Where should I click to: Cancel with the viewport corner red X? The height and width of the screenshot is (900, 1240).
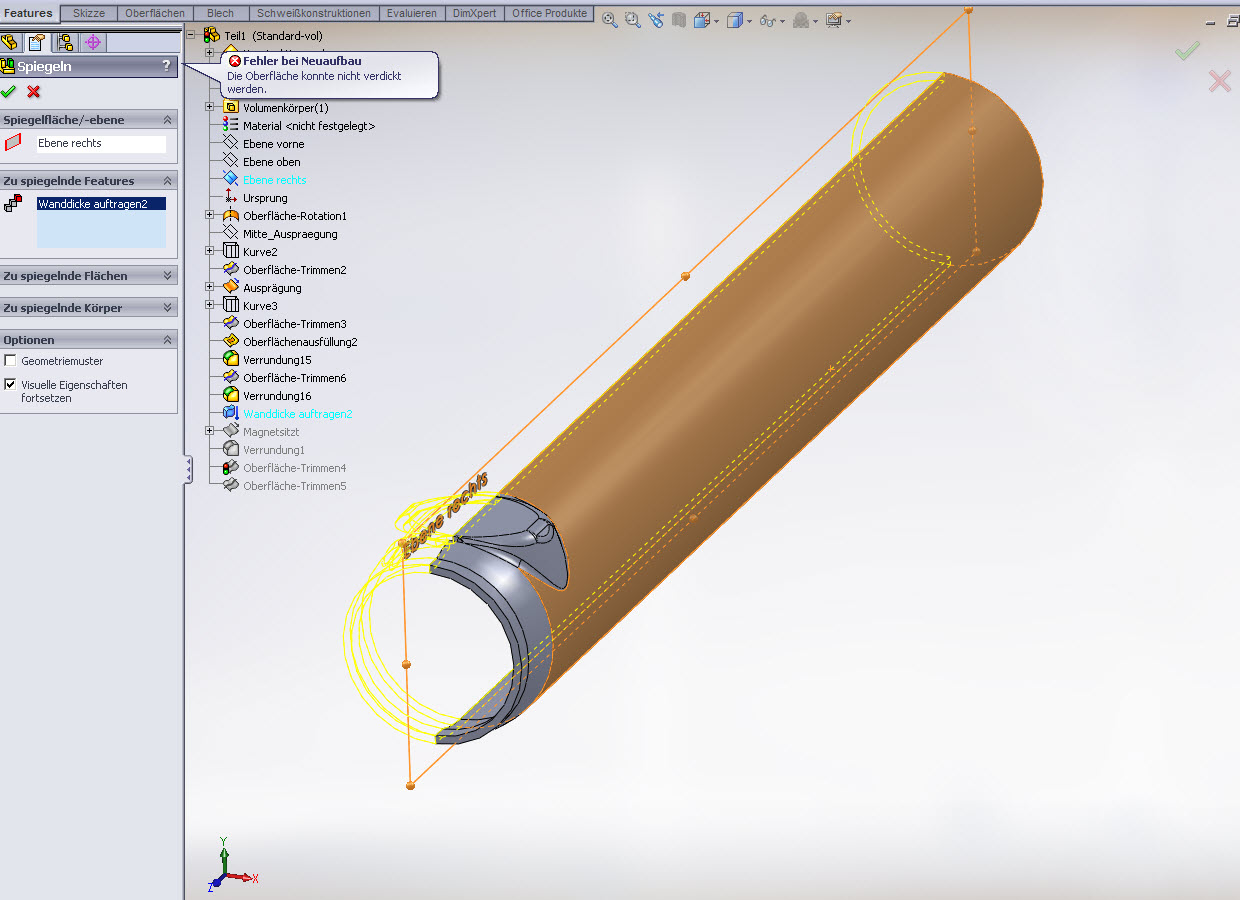[x=1220, y=81]
